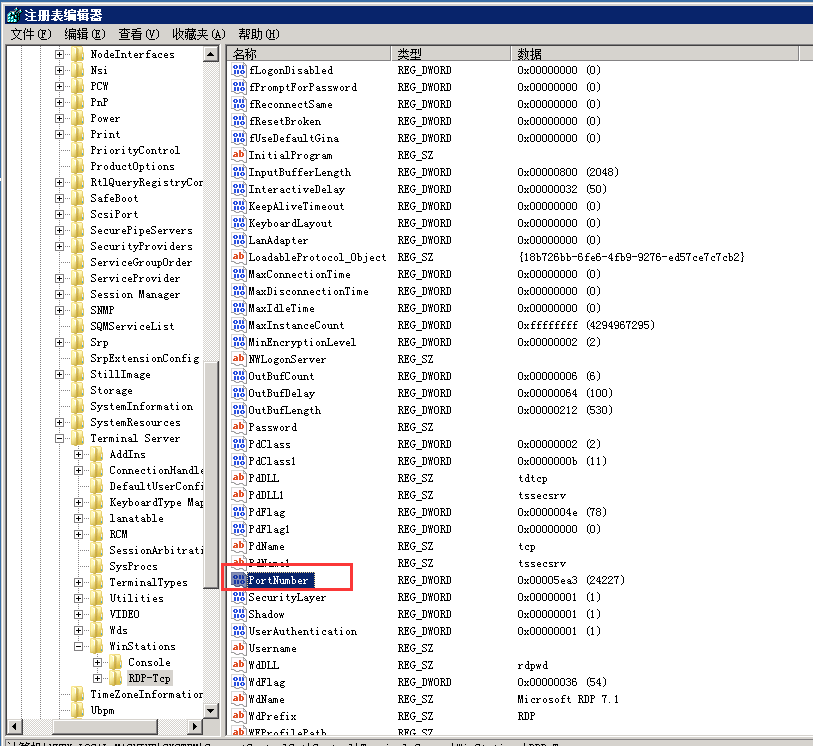Click the Password string value icon
813x746 pixels.
tap(239, 427)
